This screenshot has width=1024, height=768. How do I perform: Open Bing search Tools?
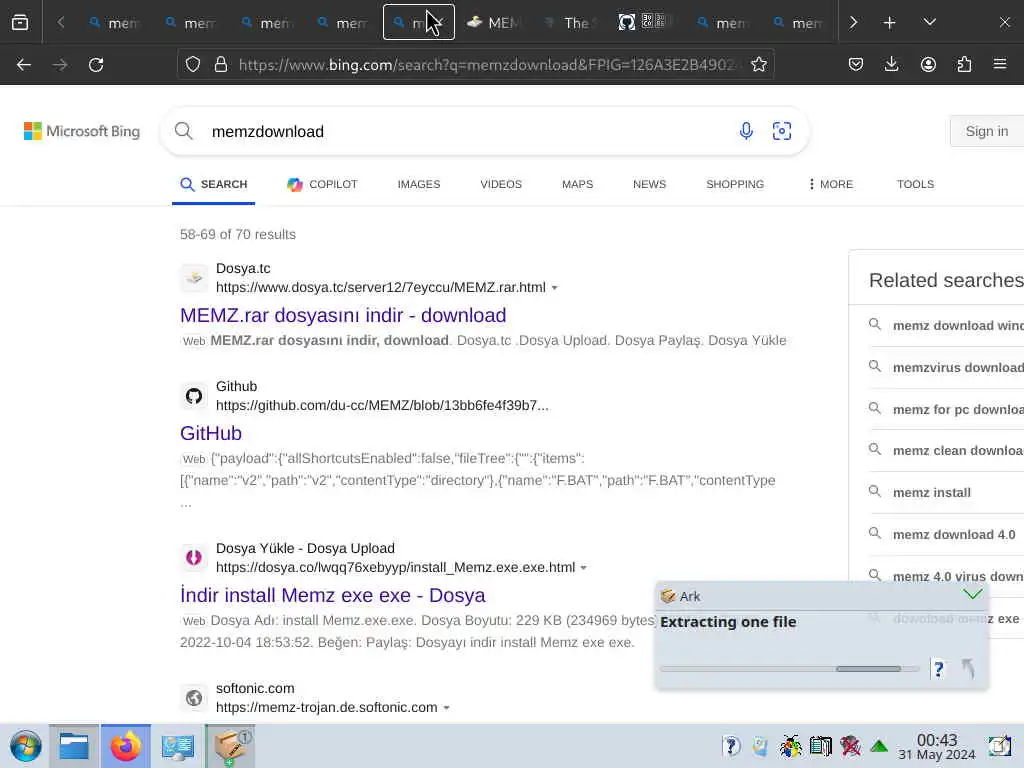tap(915, 184)
